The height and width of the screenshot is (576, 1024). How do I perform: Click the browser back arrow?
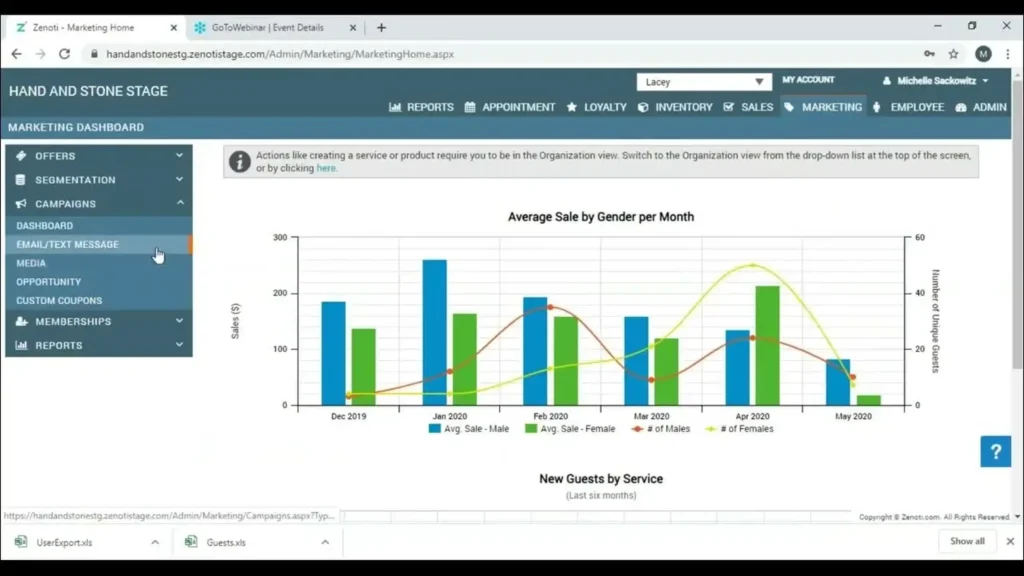[16, 54]
